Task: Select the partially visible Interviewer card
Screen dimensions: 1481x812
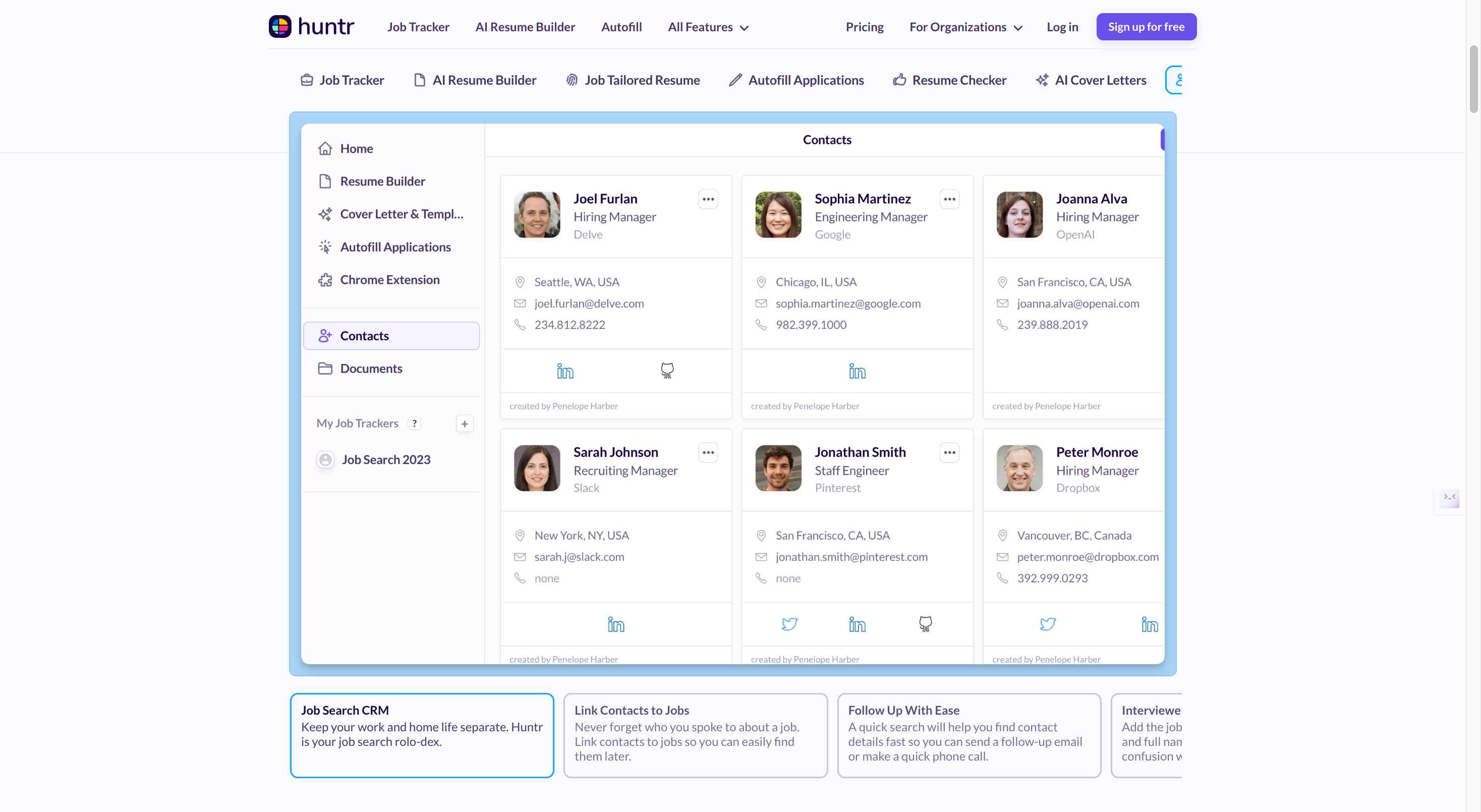Action: click(x=1147, y=735)
